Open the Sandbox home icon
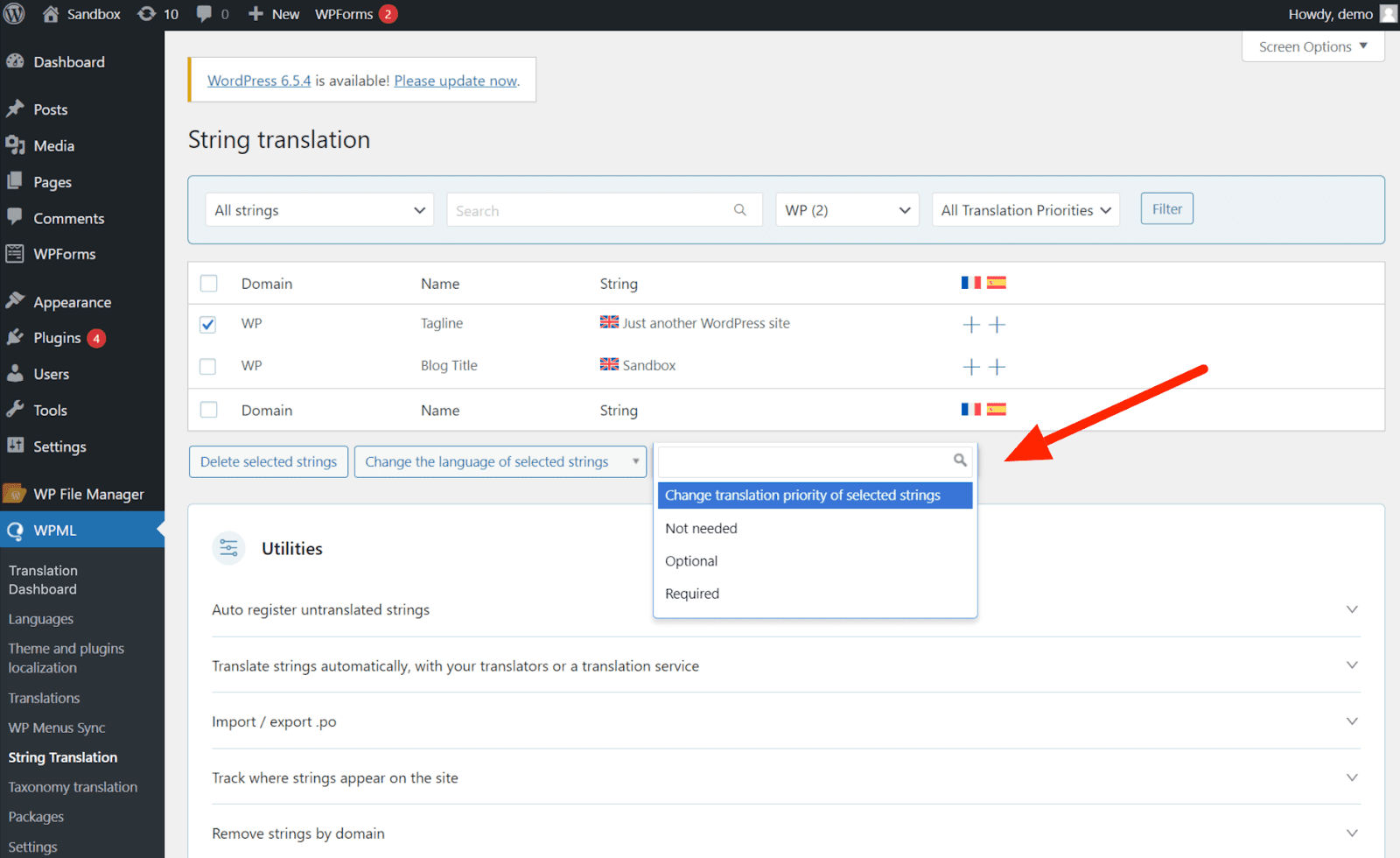 51,14
